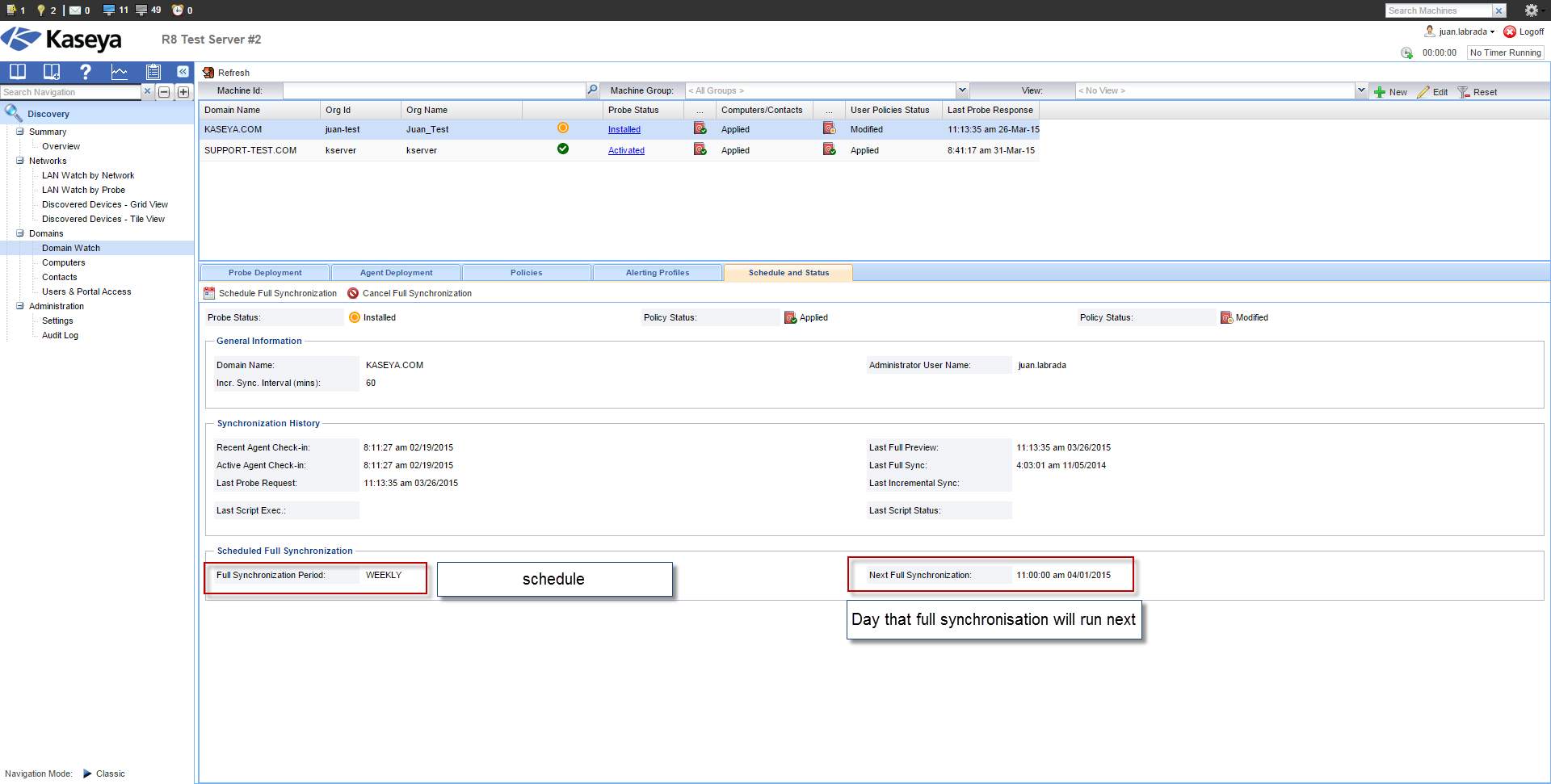
Task: Click the Installed probe status link
Action: pyautogui.click(x=624, y=129)
